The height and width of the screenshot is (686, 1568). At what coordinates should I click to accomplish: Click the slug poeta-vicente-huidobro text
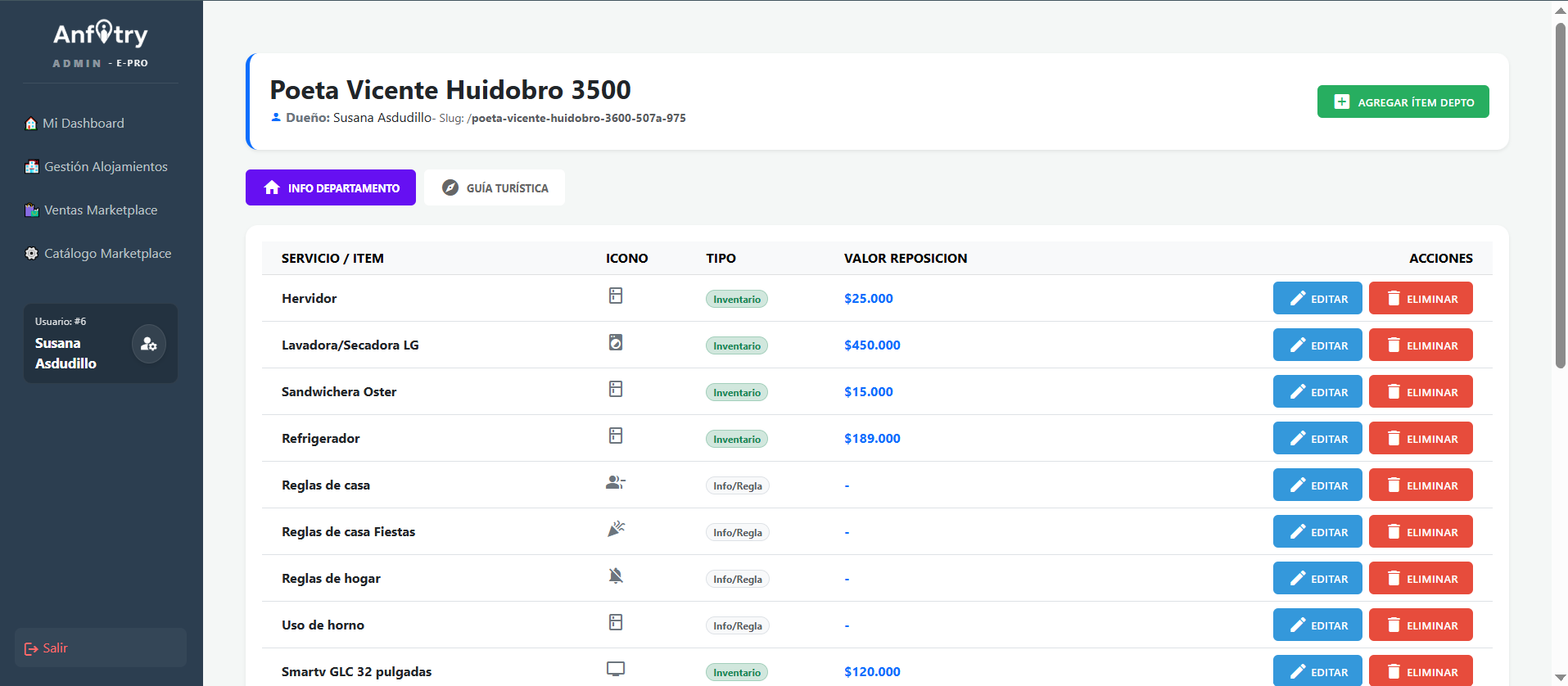(x=578, y=118)
